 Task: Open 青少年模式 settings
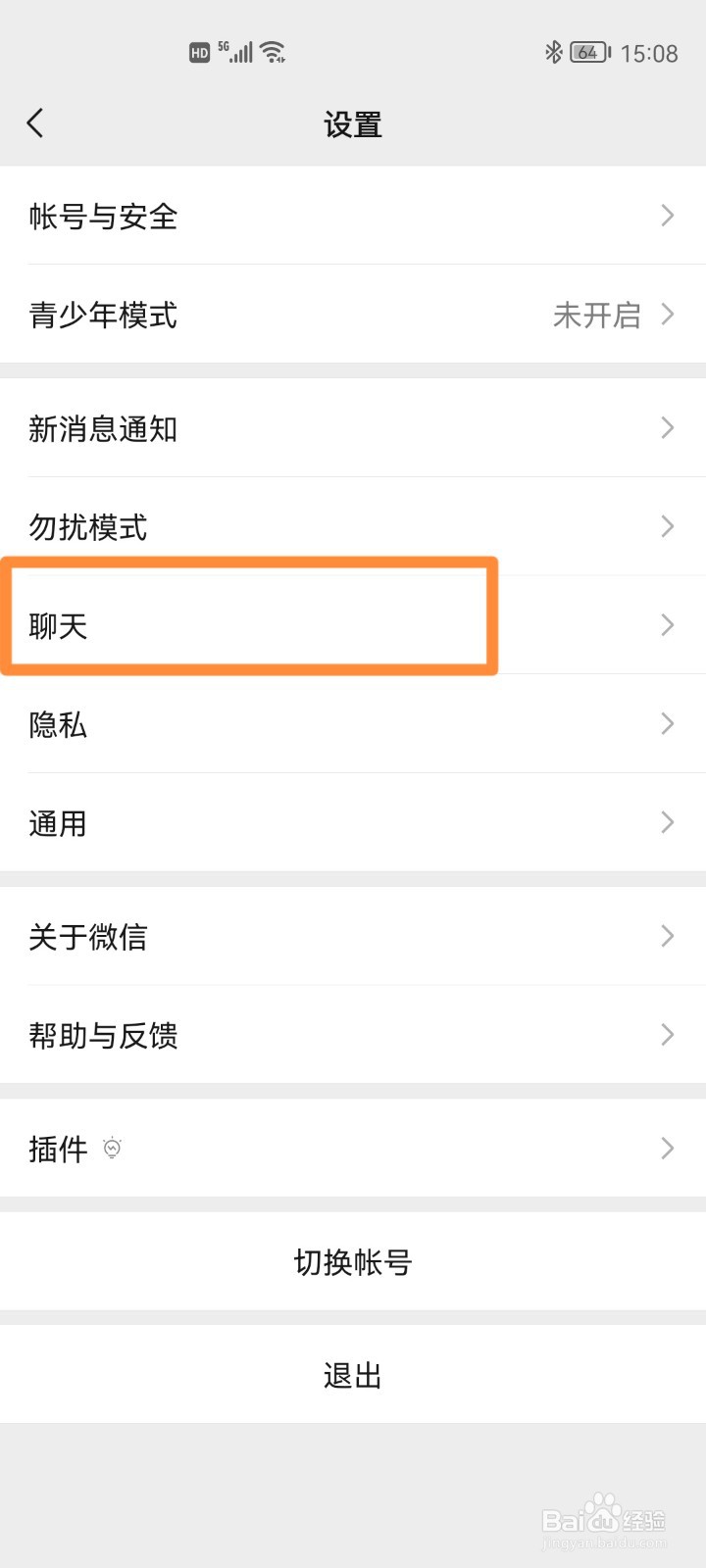tap(353, 314)
